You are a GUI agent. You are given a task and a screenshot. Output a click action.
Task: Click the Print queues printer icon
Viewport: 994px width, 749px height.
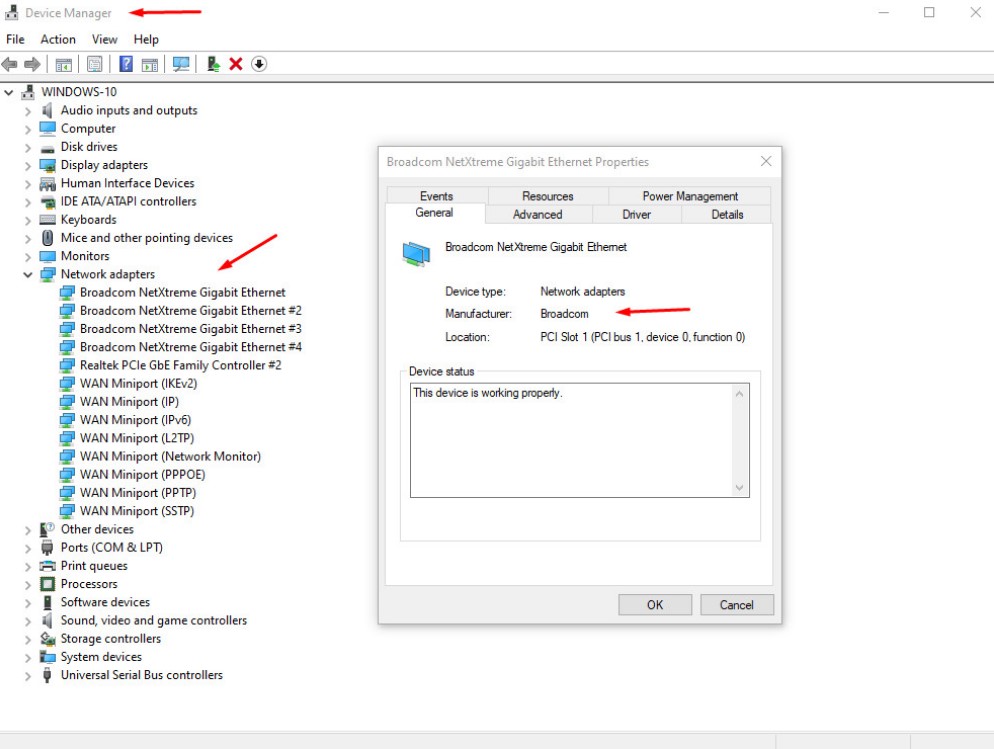(x=48, y=566)
